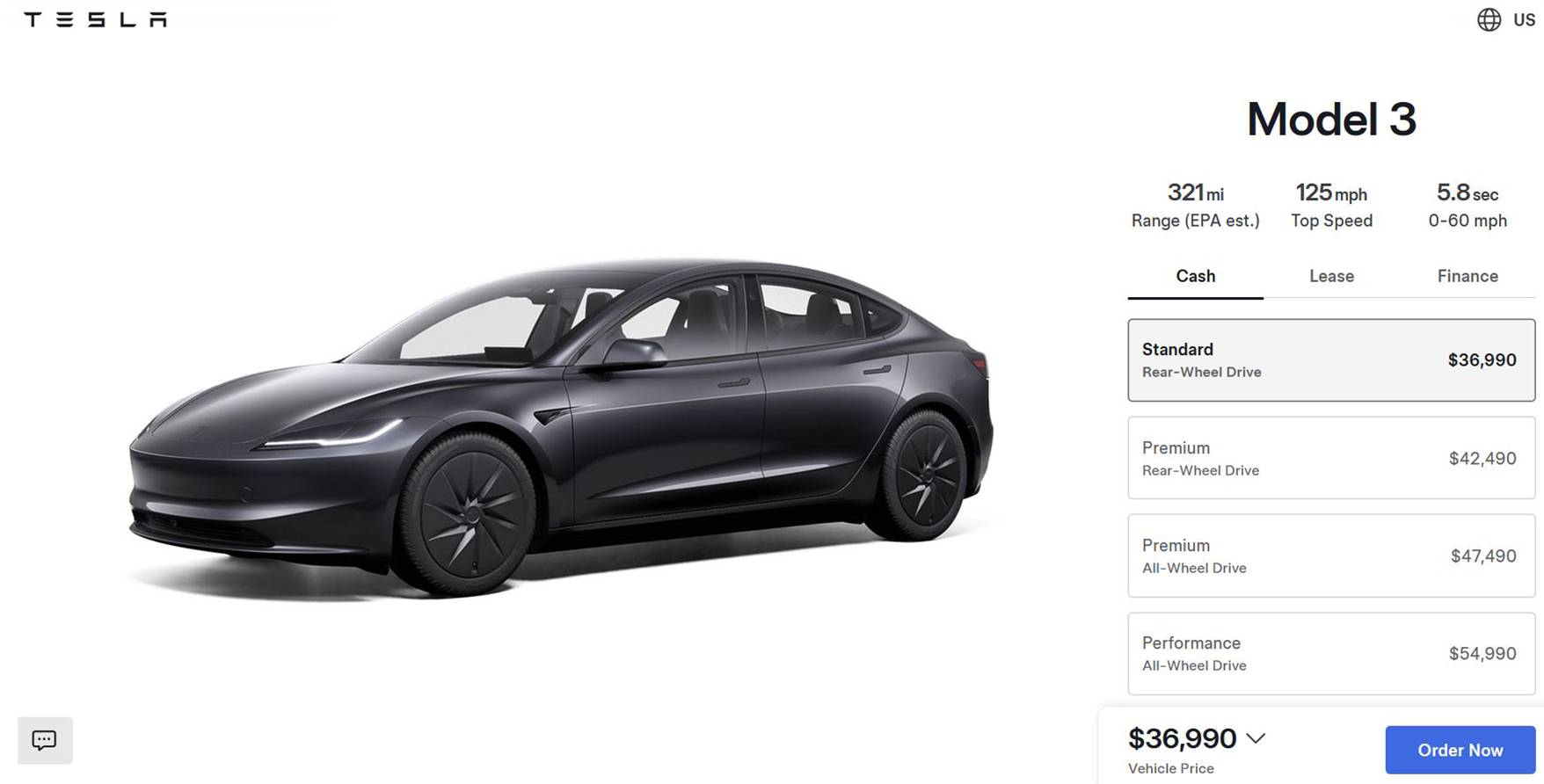Click the US region label
The image size is (1544, 784).
pyautogui.click(x=1524, y=19)
